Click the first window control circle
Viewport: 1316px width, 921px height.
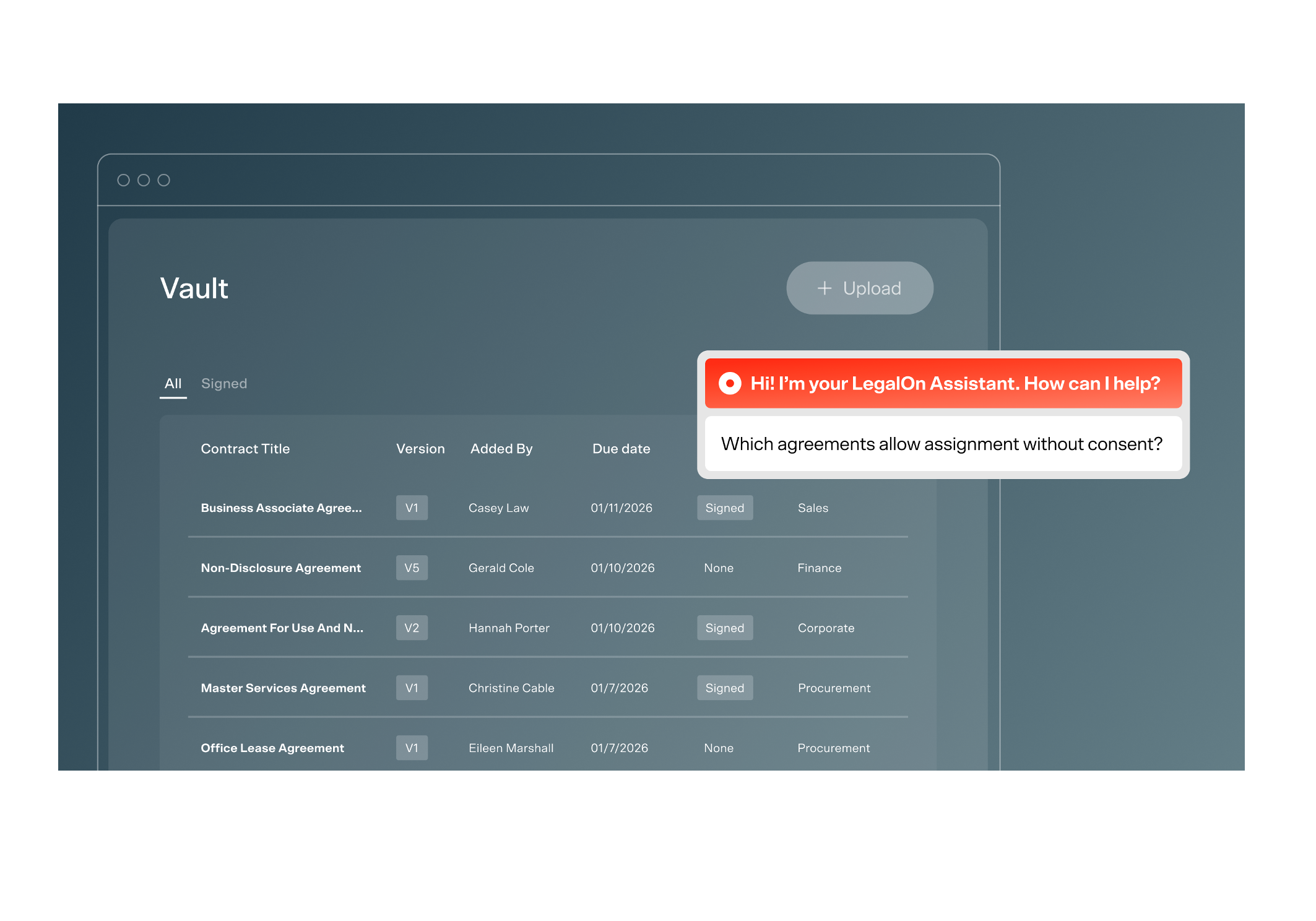123,180
